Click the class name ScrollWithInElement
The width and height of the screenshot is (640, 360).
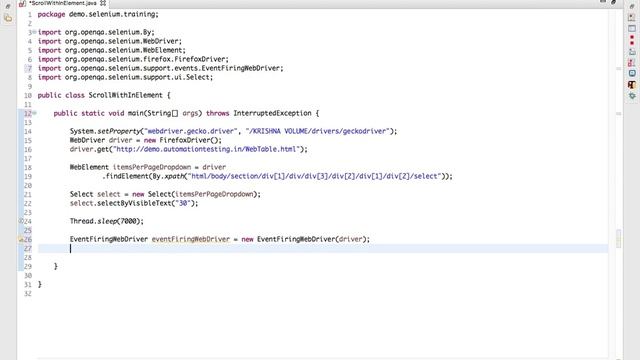tap(125, 95)
